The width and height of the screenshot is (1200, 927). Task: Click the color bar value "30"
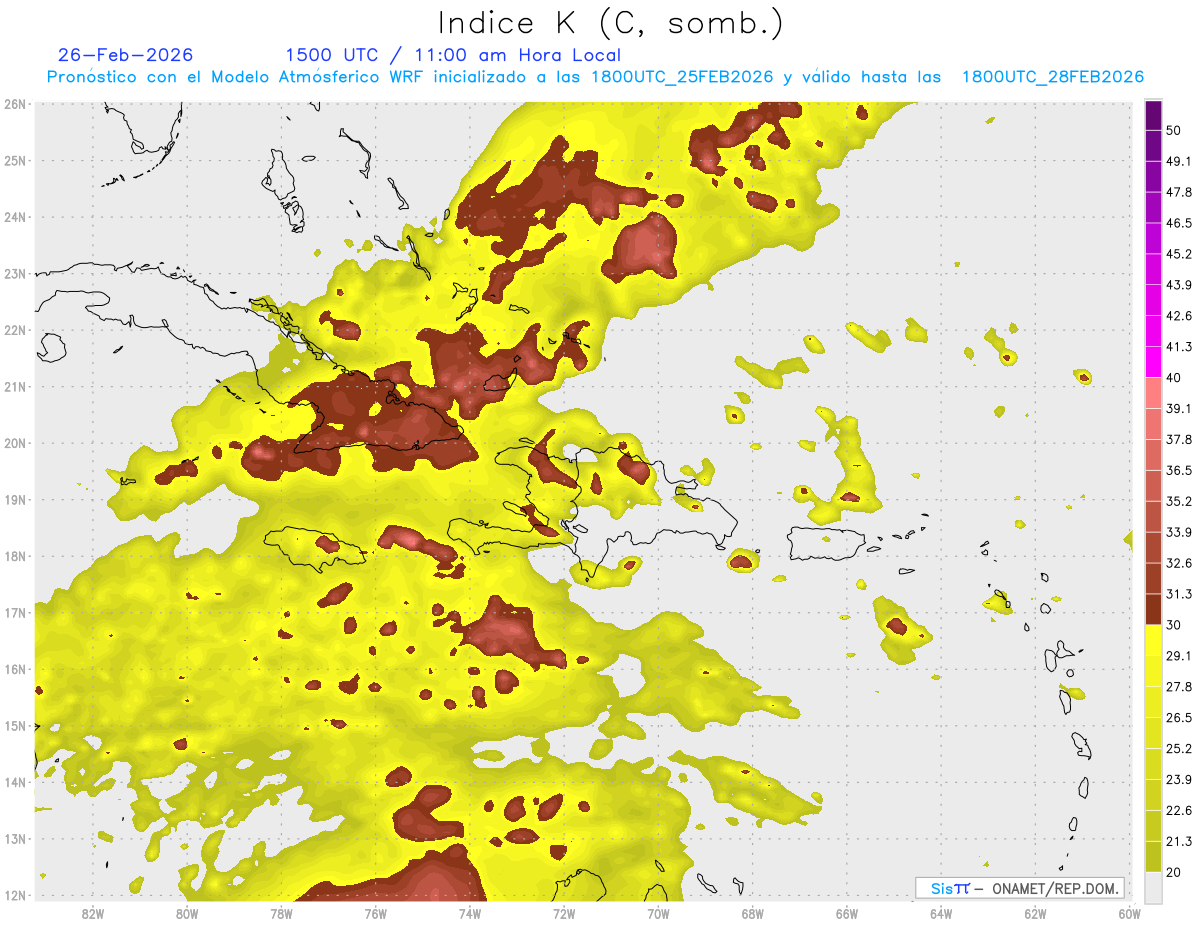click(x=1174, y=625)
